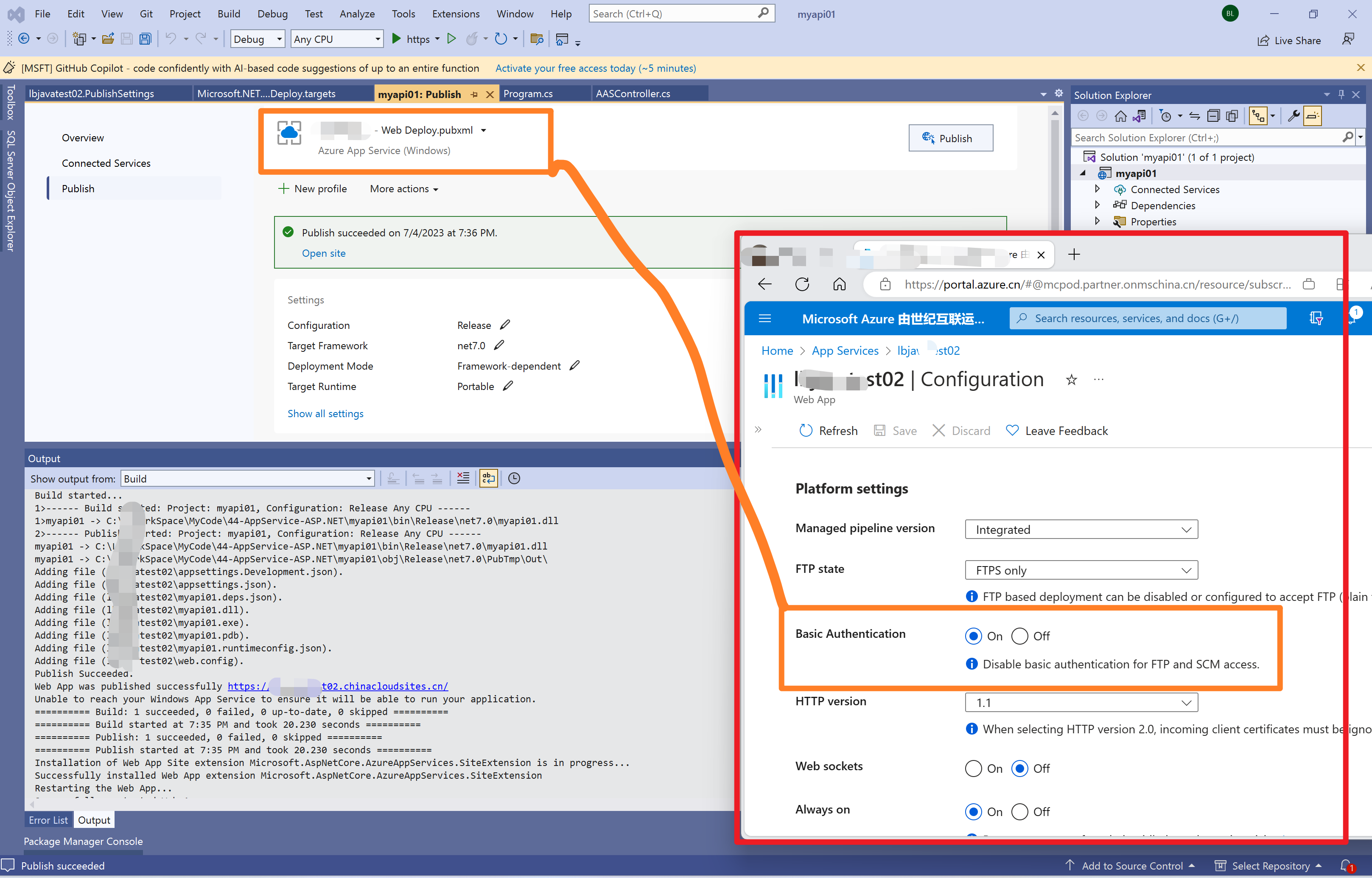1372x878 pixels.
Task: Click the Start Without Debugging play icon
Action: (x=451, y=39)
